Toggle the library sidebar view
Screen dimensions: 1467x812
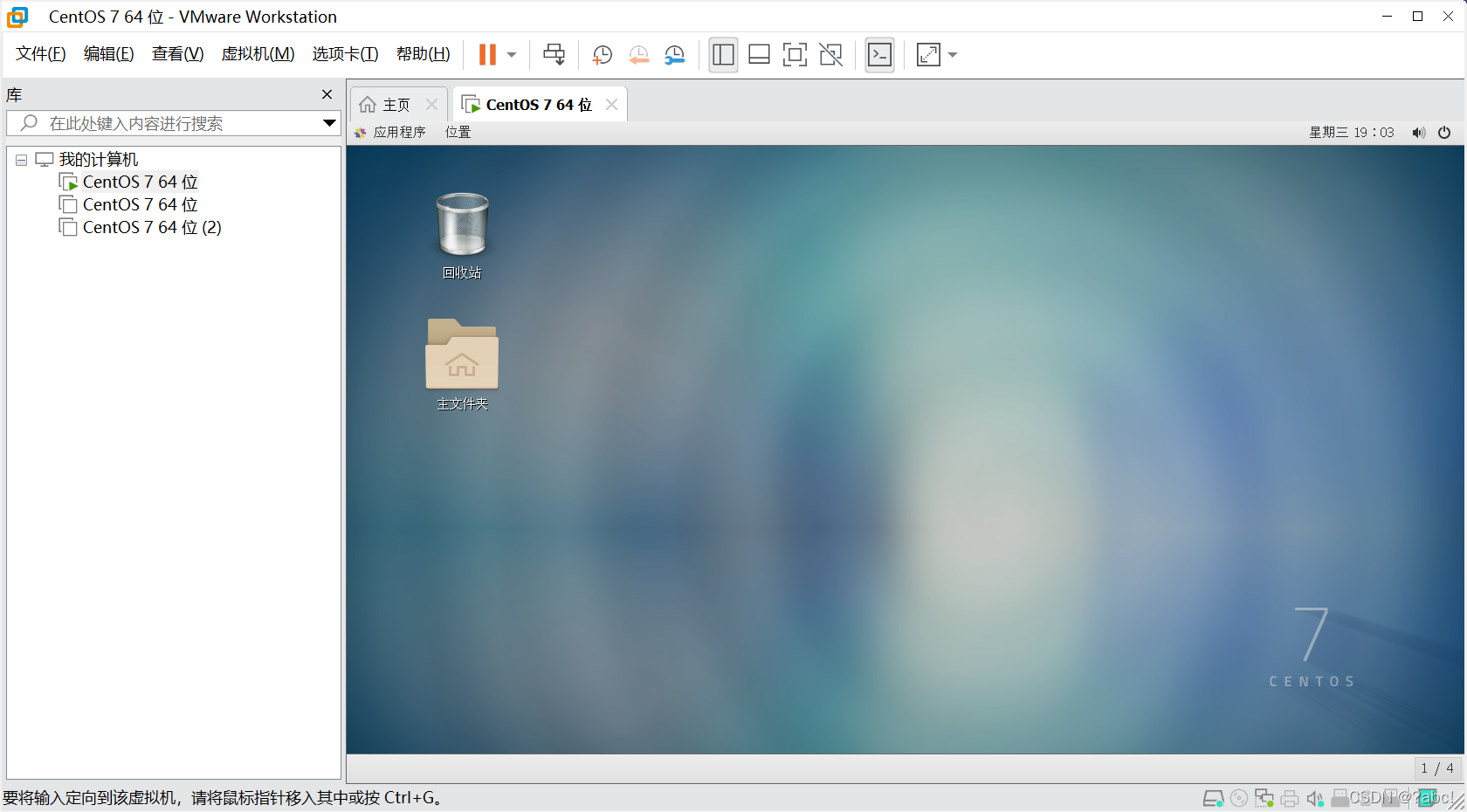pyautogui.click(x=723, y=55)
